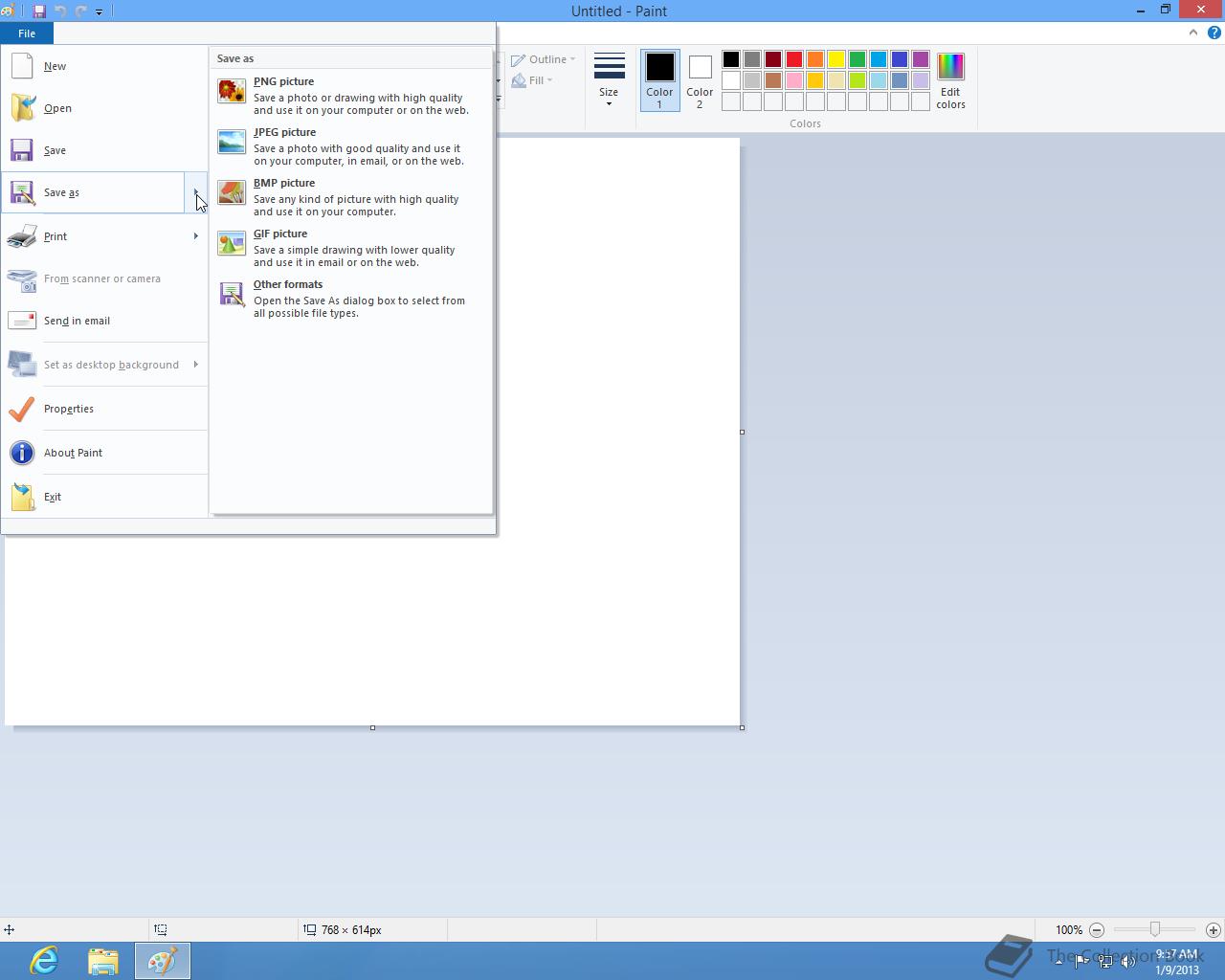Pick the yellow color swatch
Screen dimensions: 1225x980
pos(836,59)
